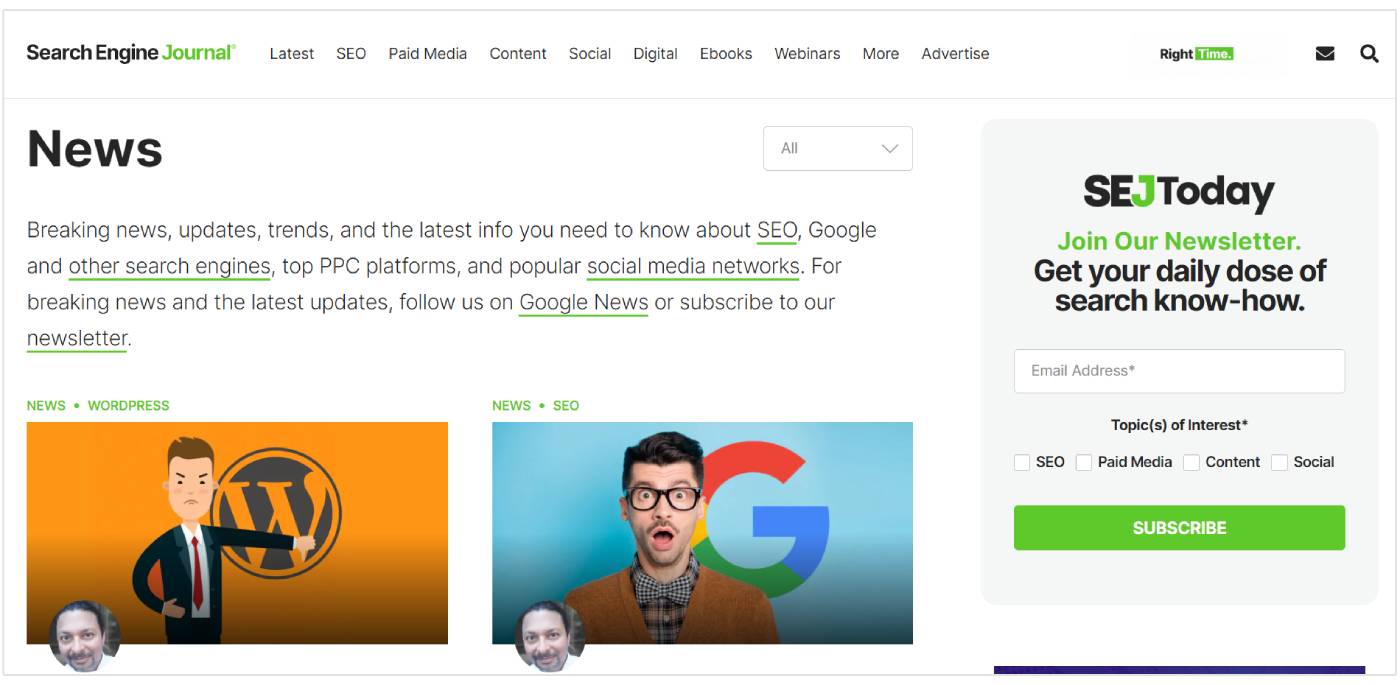
Task: Click author avatar on the WordPress article
Action: [84, 635]
